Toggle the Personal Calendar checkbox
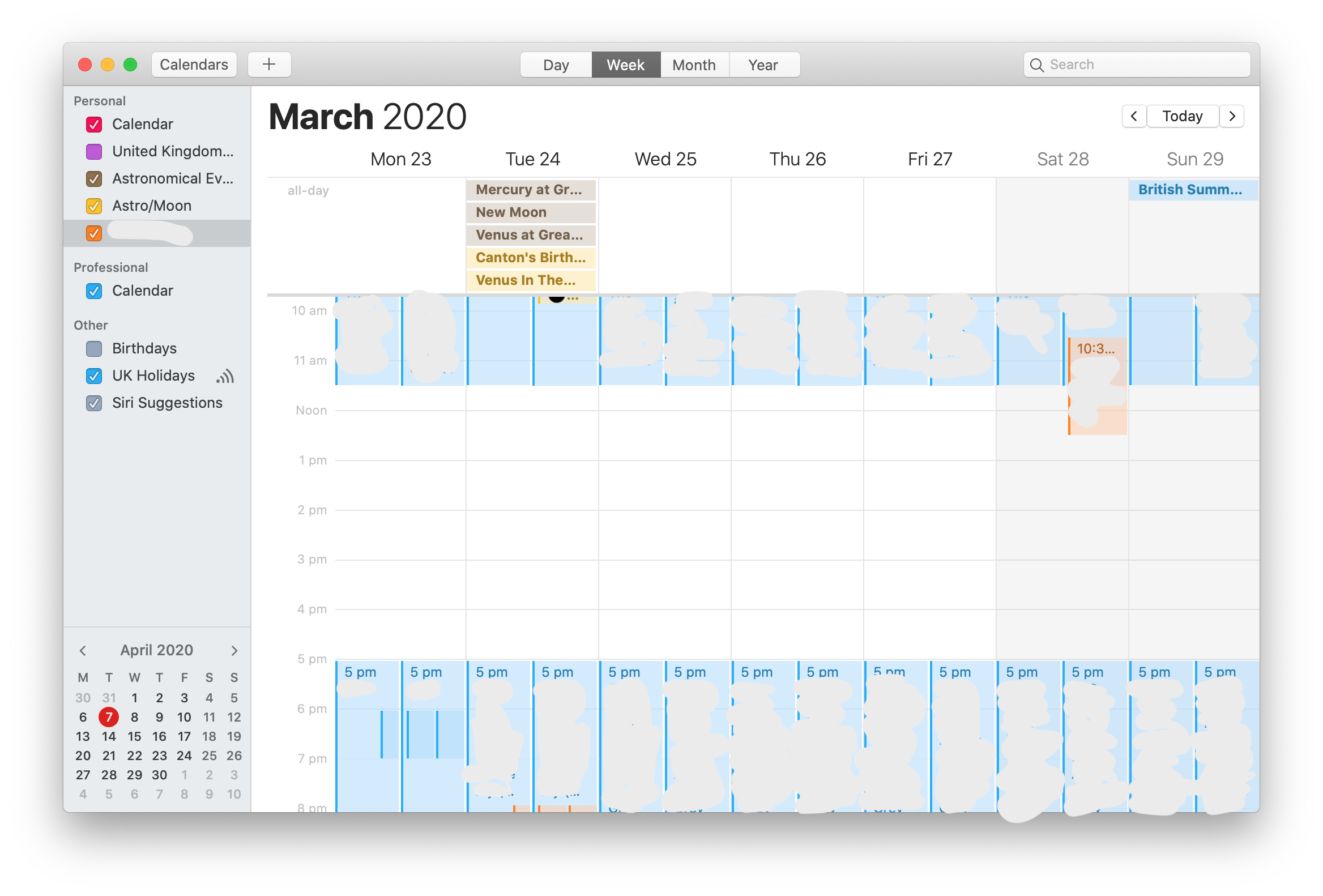The height and width of the screenshot is (896, 1323). tap(94, 124)
